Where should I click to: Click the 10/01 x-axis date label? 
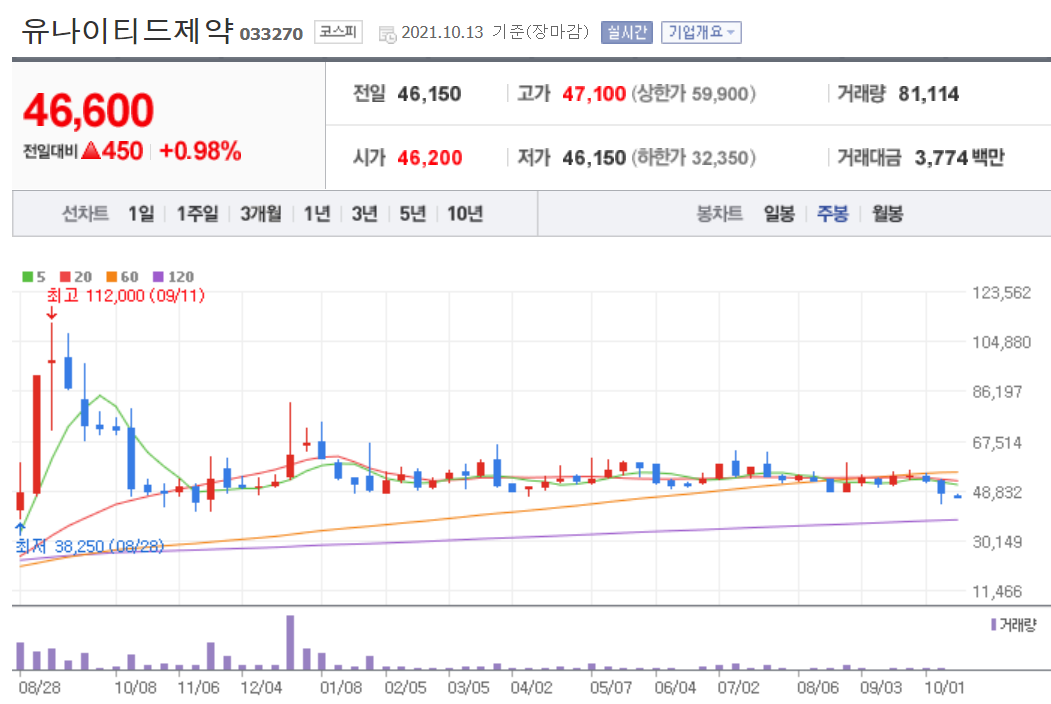coord(944,688)
